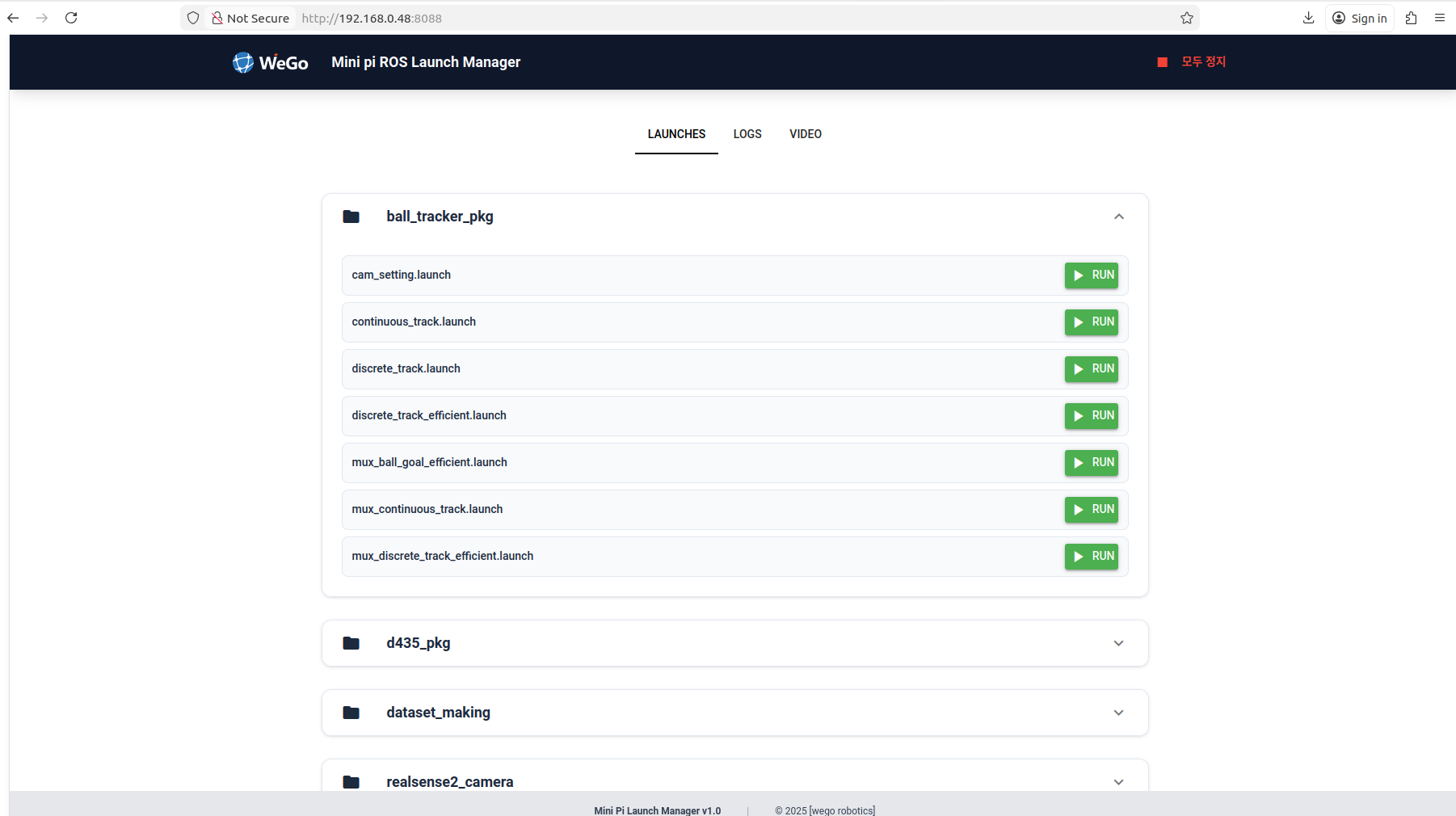Go back using the browser back arrow
Screen dimensions: 1456x816
pyautogui.click(x=13, y=18)
